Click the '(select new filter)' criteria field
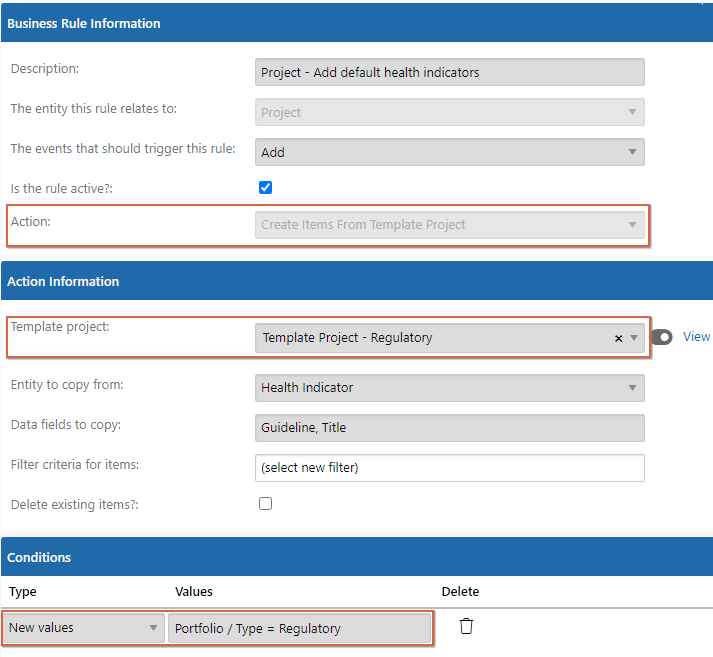 coord(450,468)
